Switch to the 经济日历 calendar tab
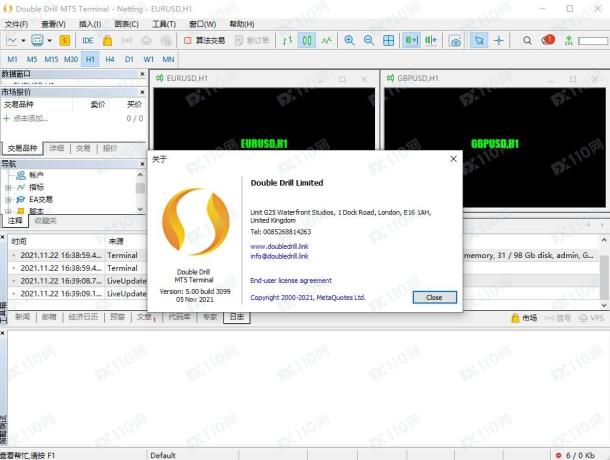This screenshot has width=610, height=460. click(x=83, y=317)
